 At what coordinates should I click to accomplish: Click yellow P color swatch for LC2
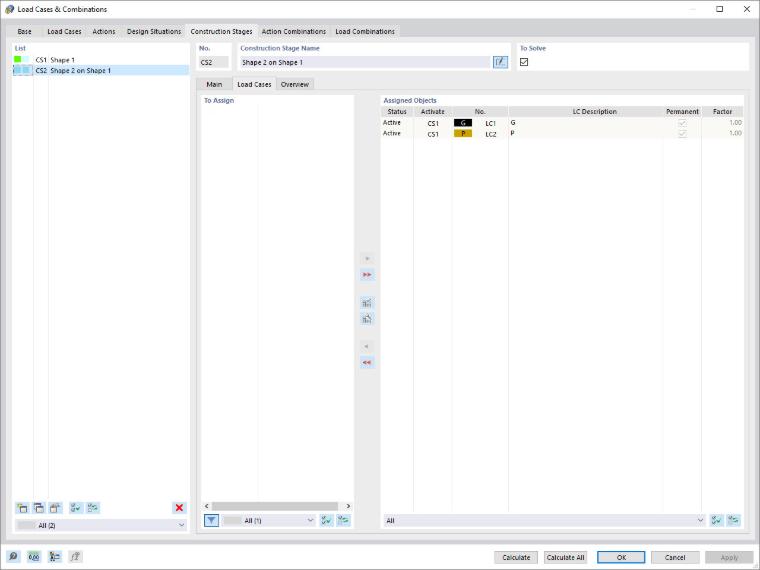(x=463, y=134)
